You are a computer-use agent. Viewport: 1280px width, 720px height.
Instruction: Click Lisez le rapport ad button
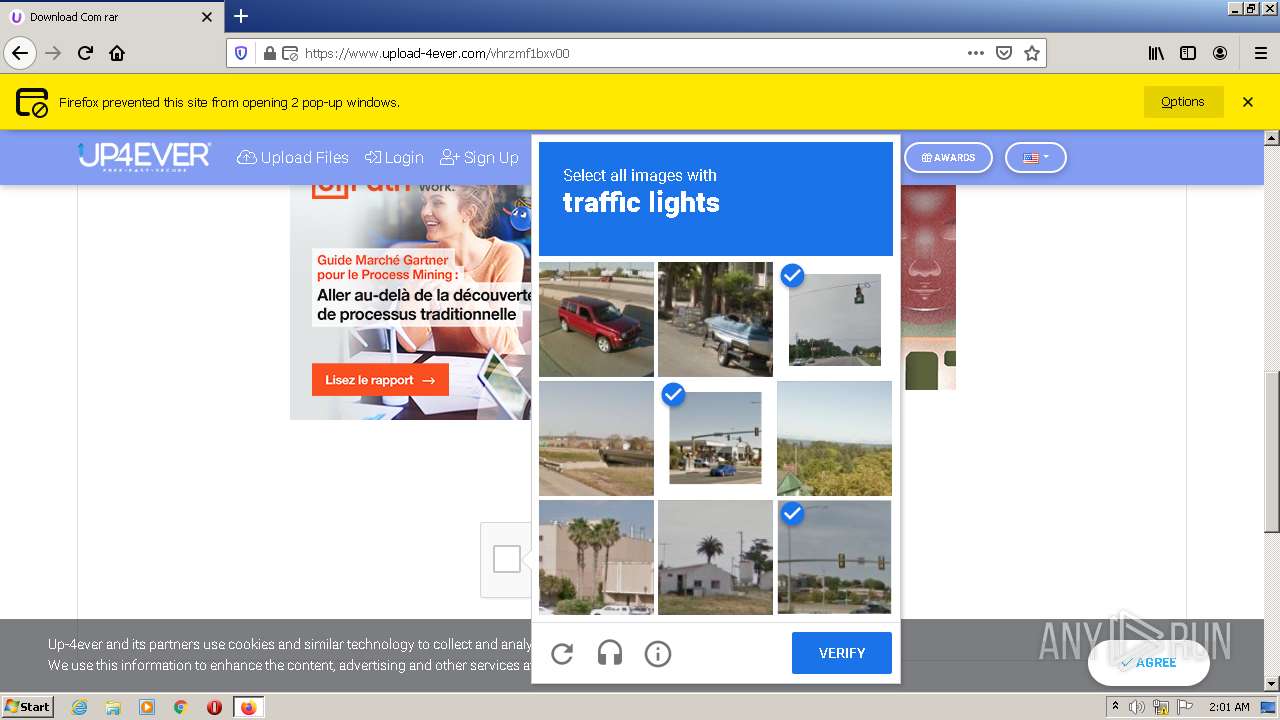tap(380, 380)
